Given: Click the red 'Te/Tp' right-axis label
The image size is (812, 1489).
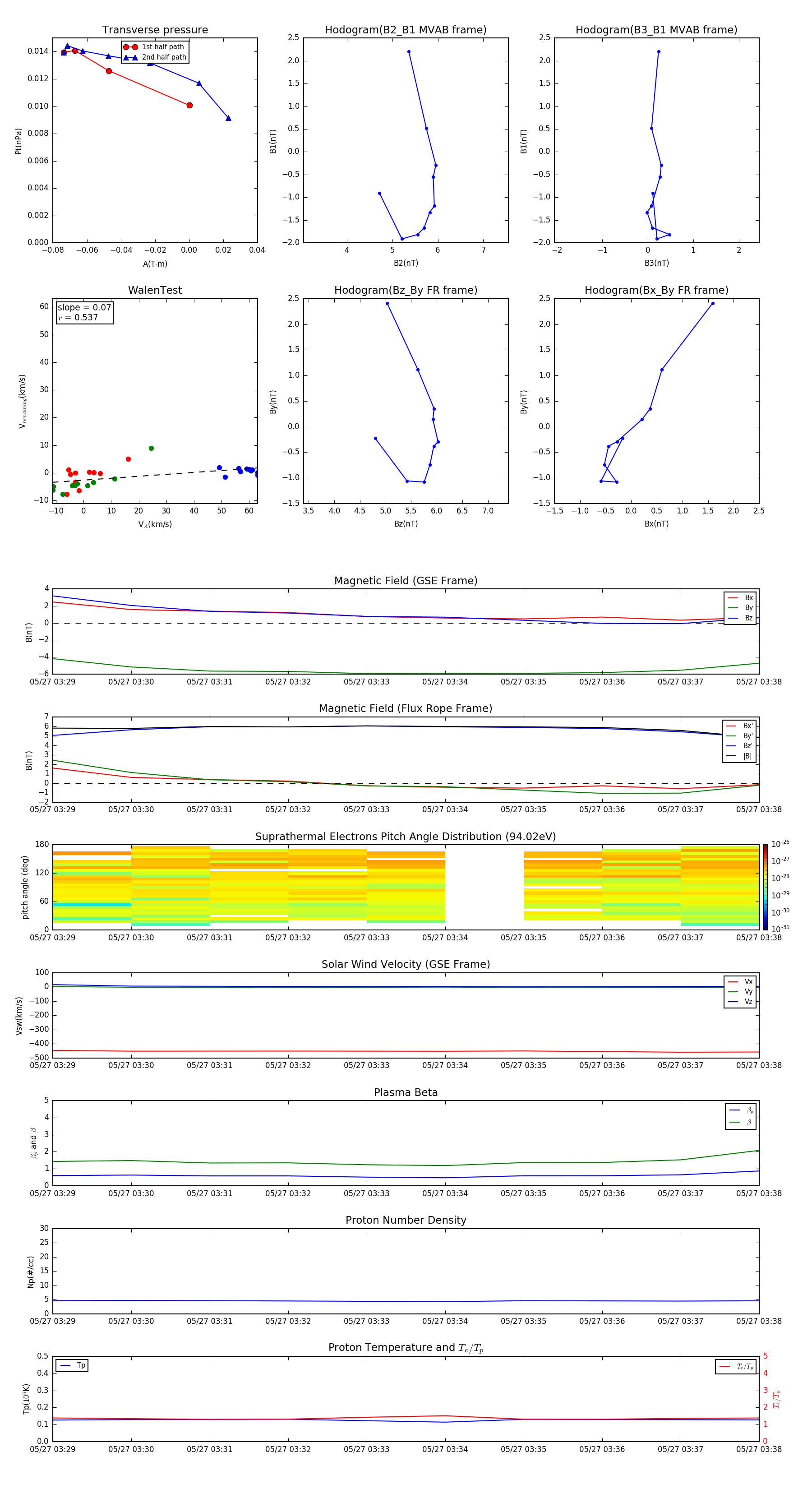Looking at the screenshot, I should coord(777,1399).
